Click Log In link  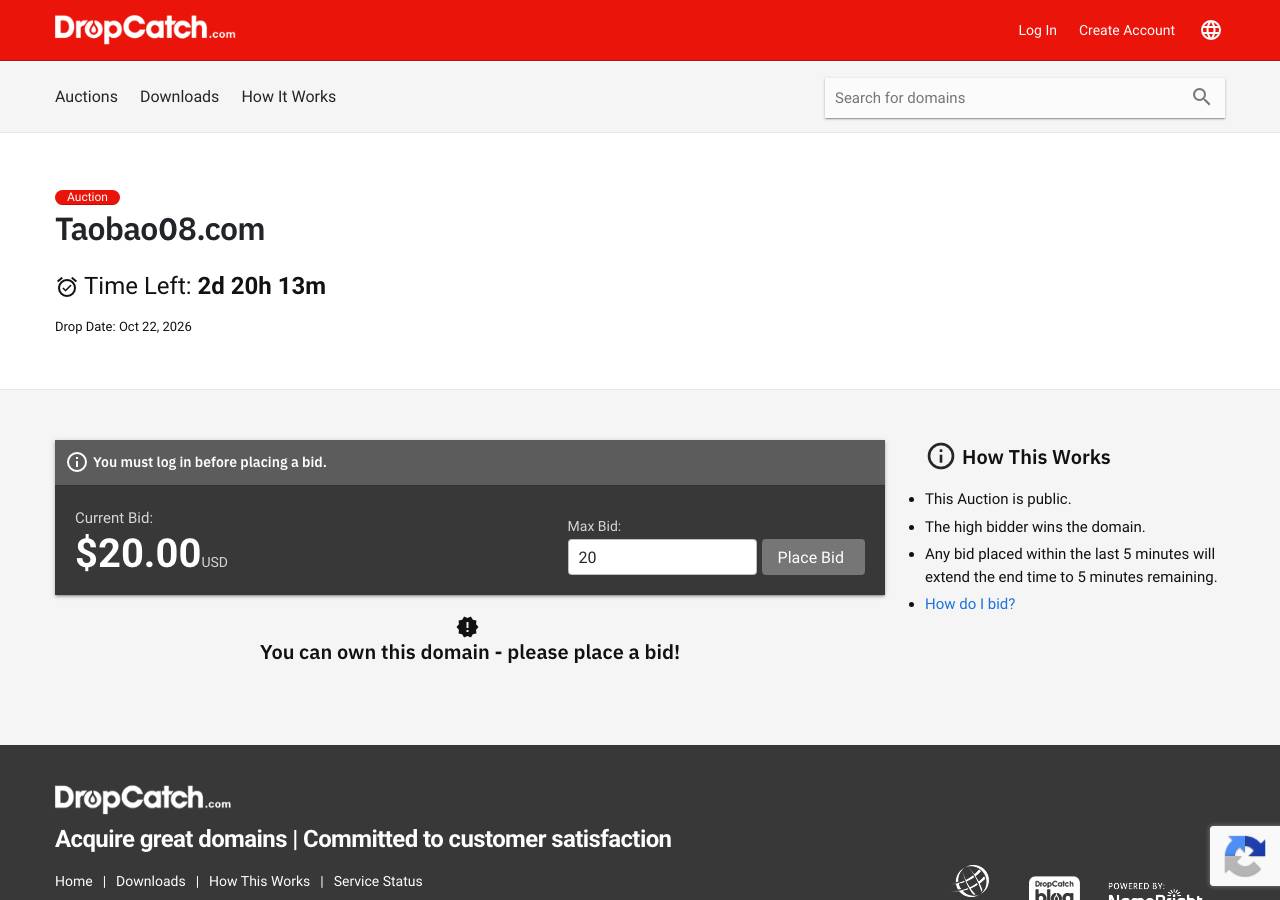(1037, 30)
